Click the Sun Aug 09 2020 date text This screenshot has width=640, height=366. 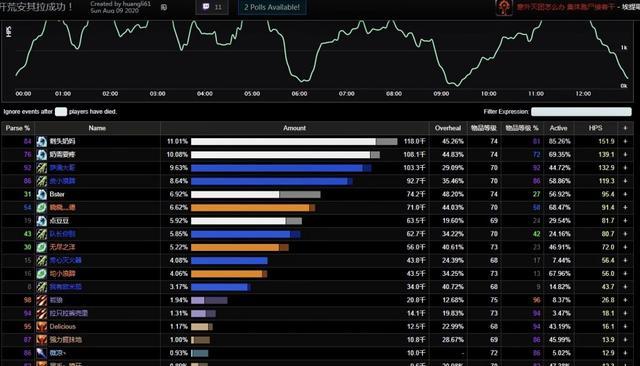[115, 11]
